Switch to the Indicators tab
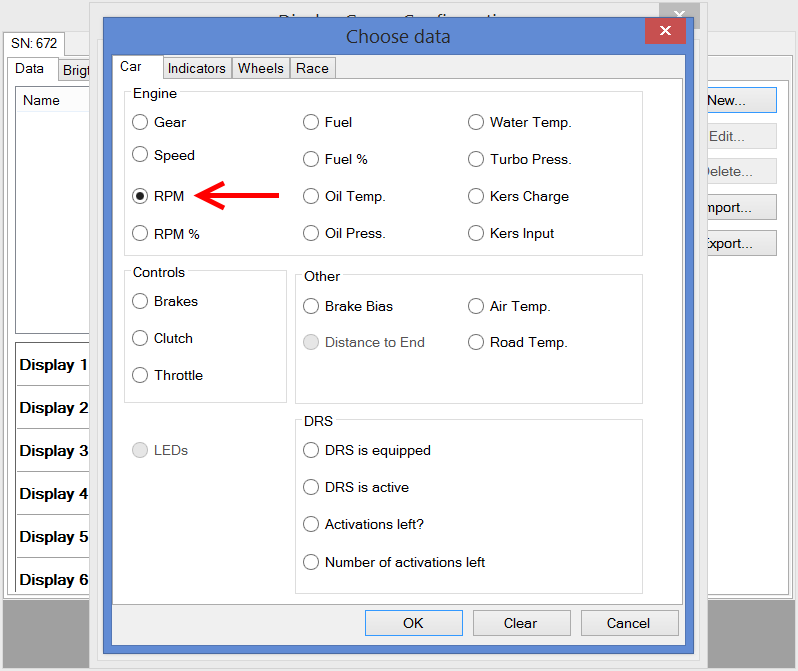The image size is (798, 671). [x=196, y=68]
